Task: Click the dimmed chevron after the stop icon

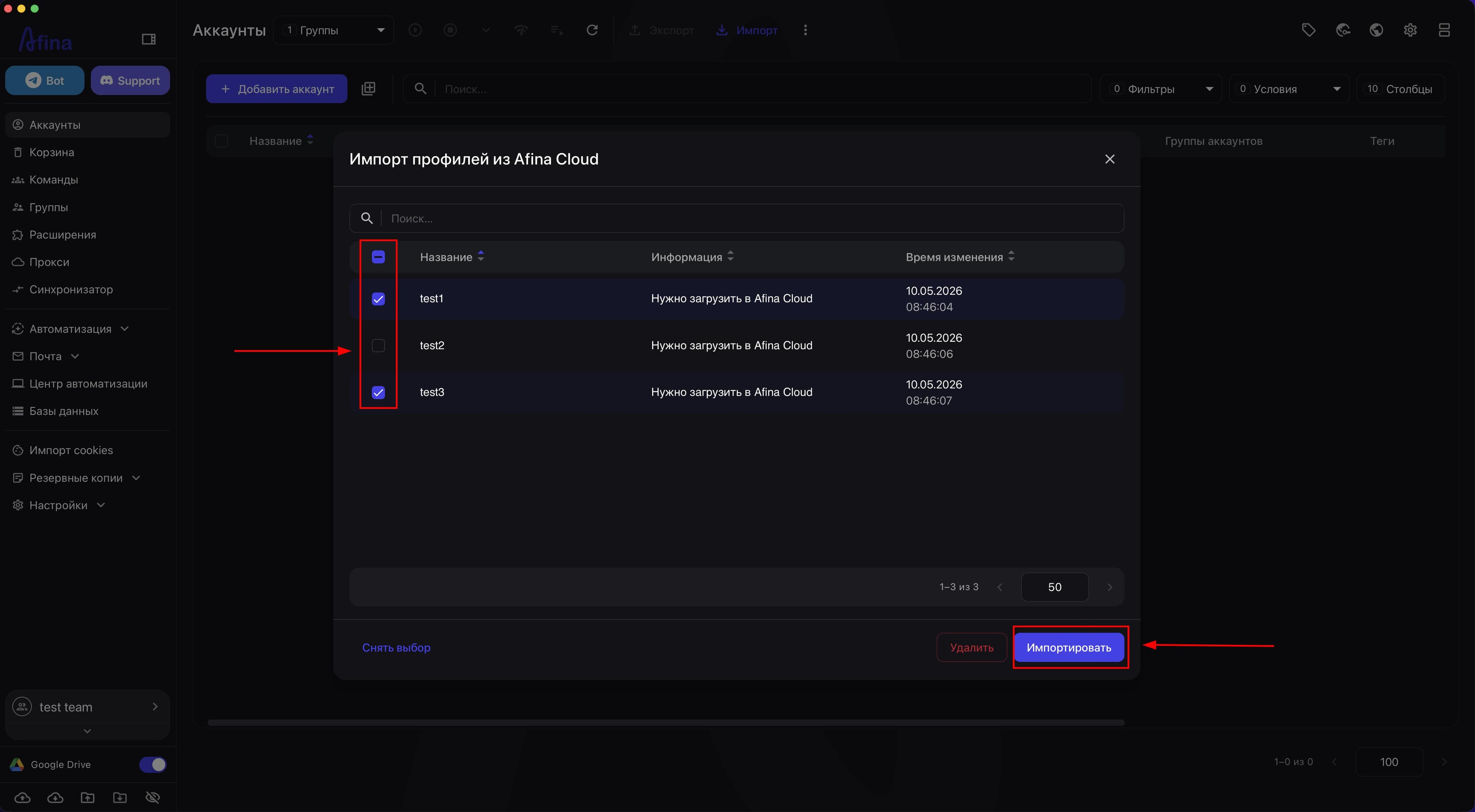Action: point(486,30)
